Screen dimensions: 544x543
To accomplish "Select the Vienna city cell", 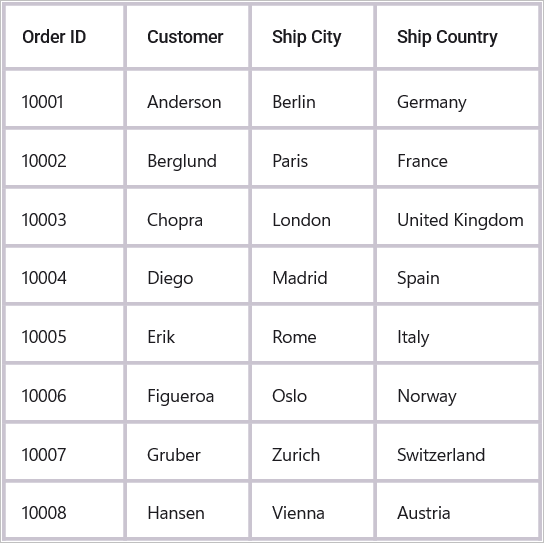I will point(313,510).
